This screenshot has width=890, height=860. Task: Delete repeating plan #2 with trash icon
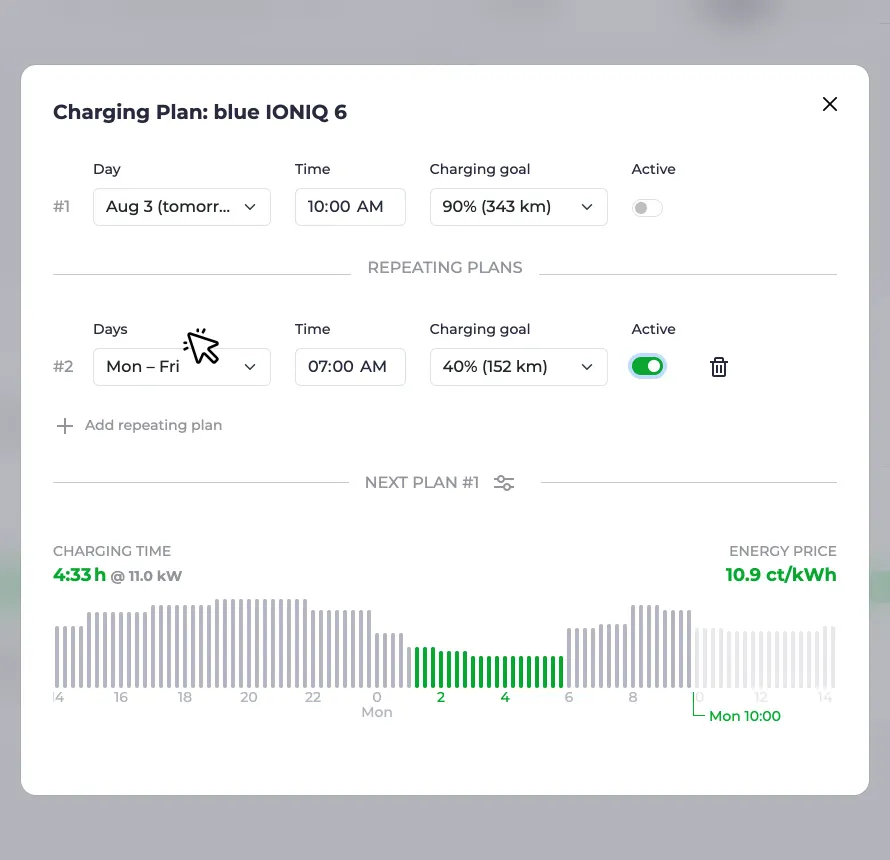coord(719,367)
